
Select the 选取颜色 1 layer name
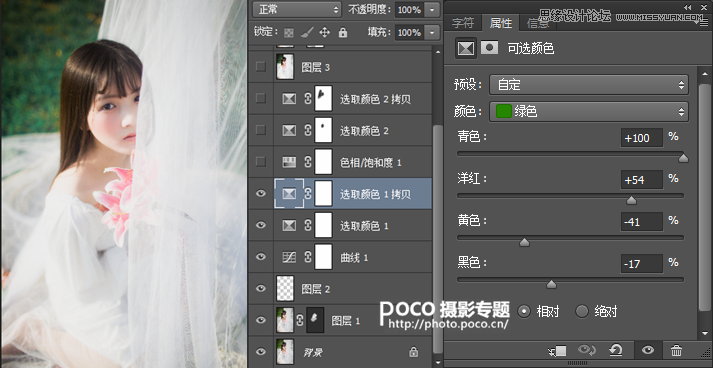(364, 226)
